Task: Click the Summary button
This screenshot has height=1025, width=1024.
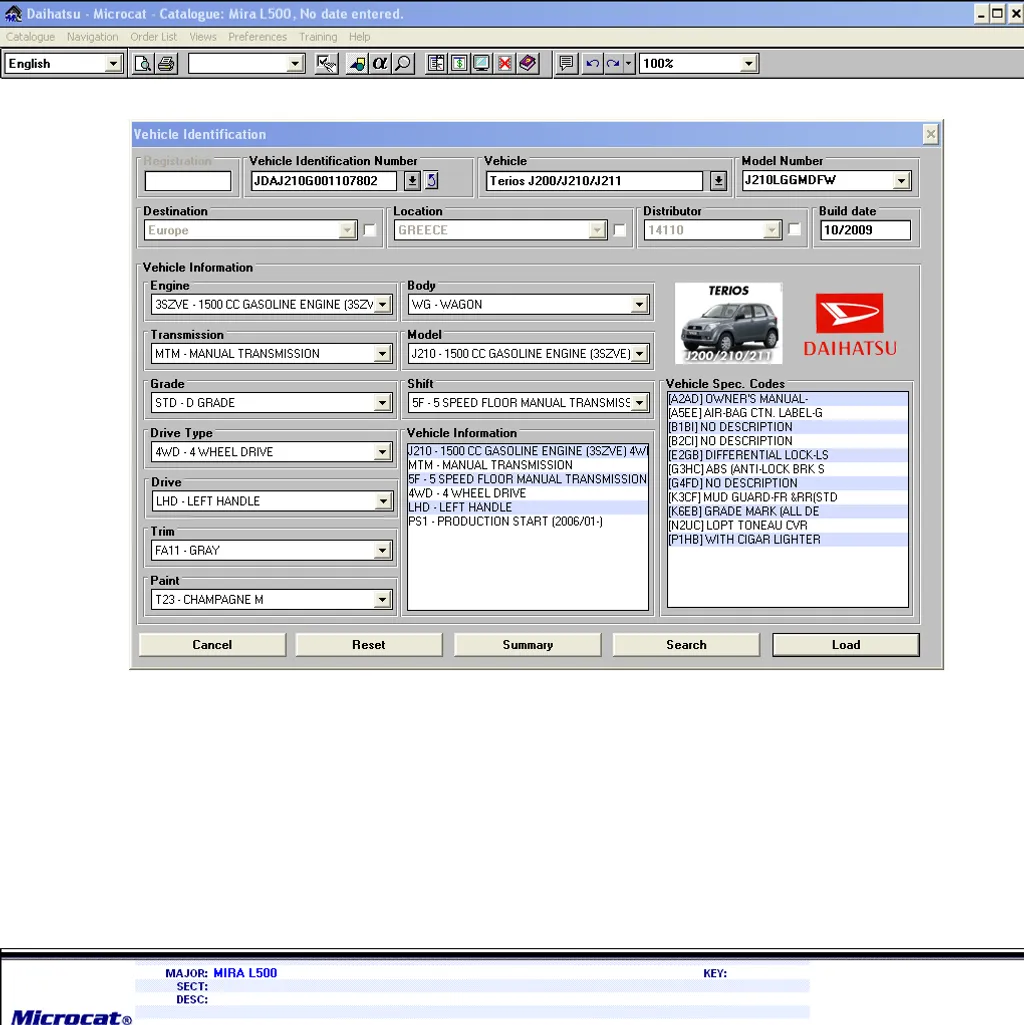Action: coord(528,645)
